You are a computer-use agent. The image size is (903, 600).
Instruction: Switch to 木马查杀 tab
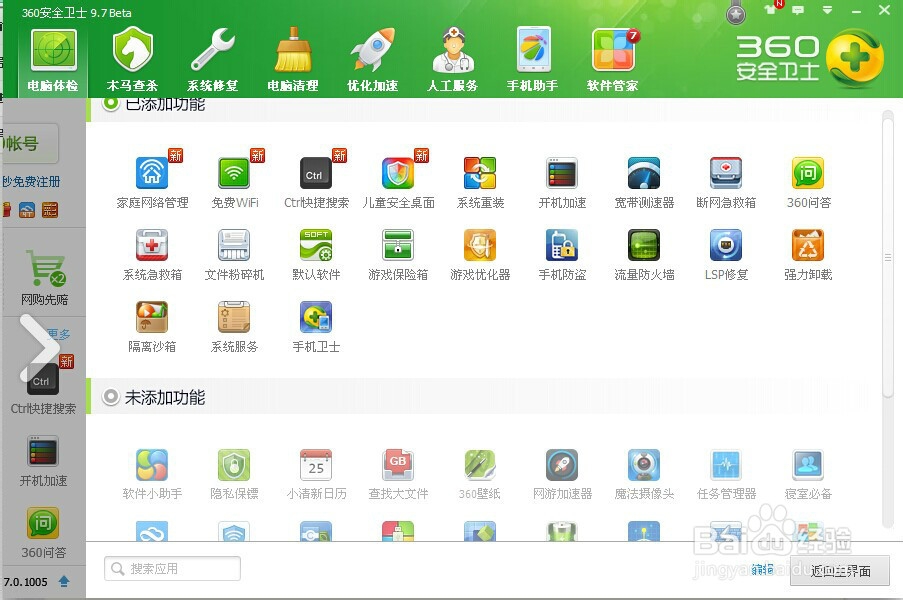coord(132,60)
